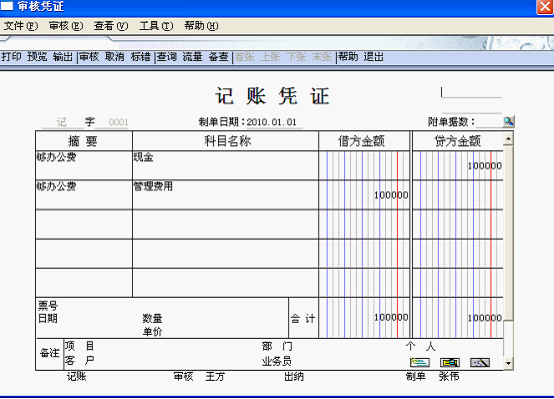
Task: Select the 管理费用 account name cell
Action: [x=225, y=195]
